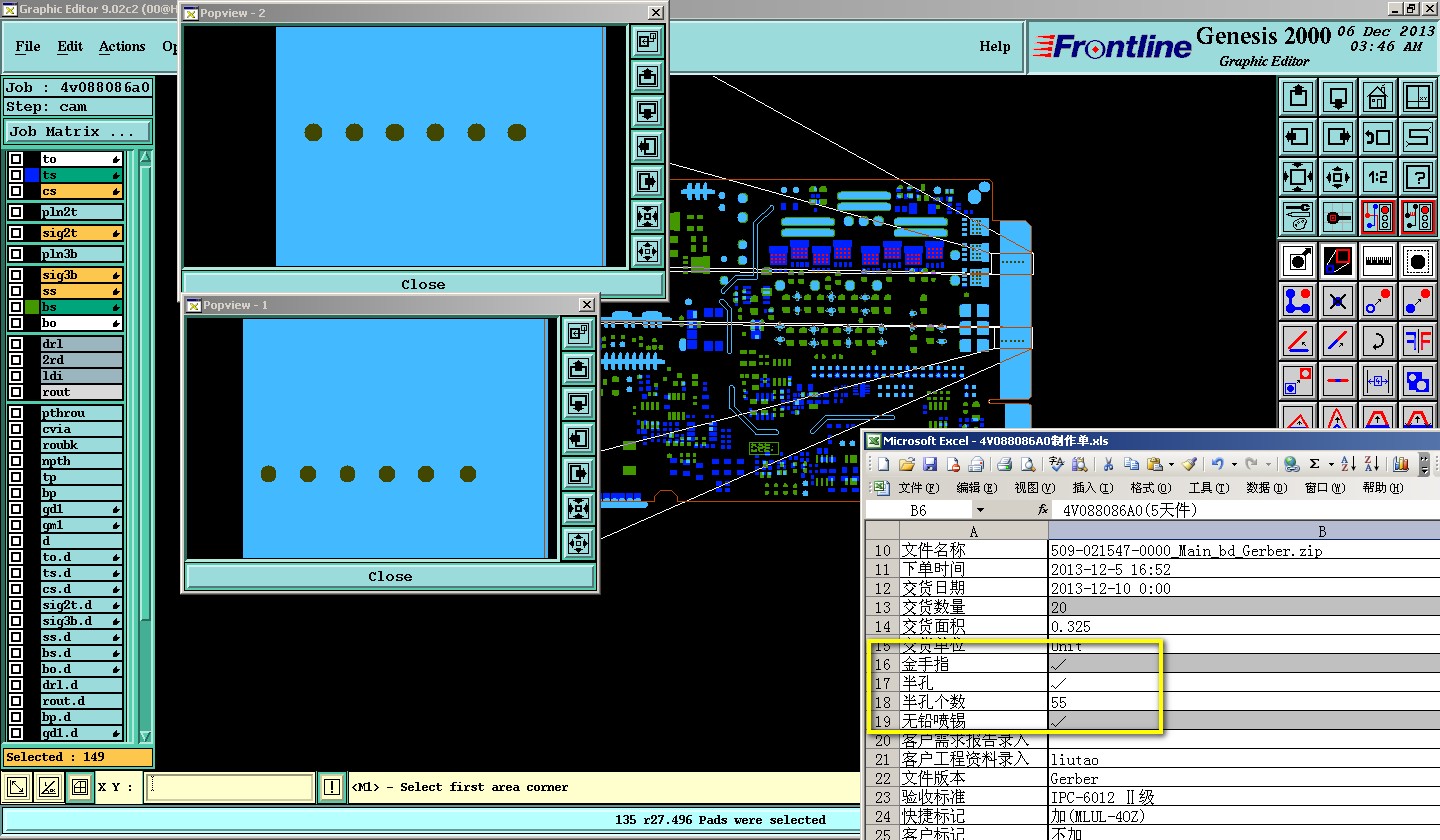Toggle the checkbox for layer drl

pos(16,344)
